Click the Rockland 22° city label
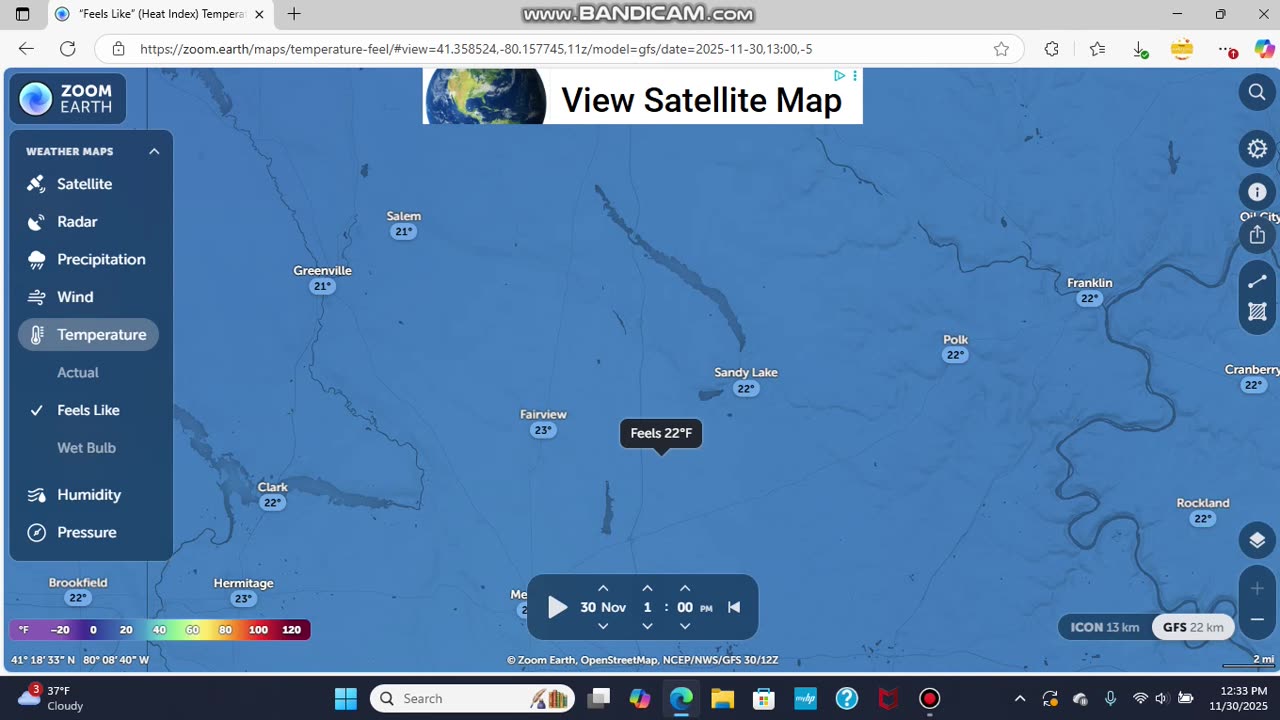This screenshot has height=720, width=1280. click(1203, 510)
